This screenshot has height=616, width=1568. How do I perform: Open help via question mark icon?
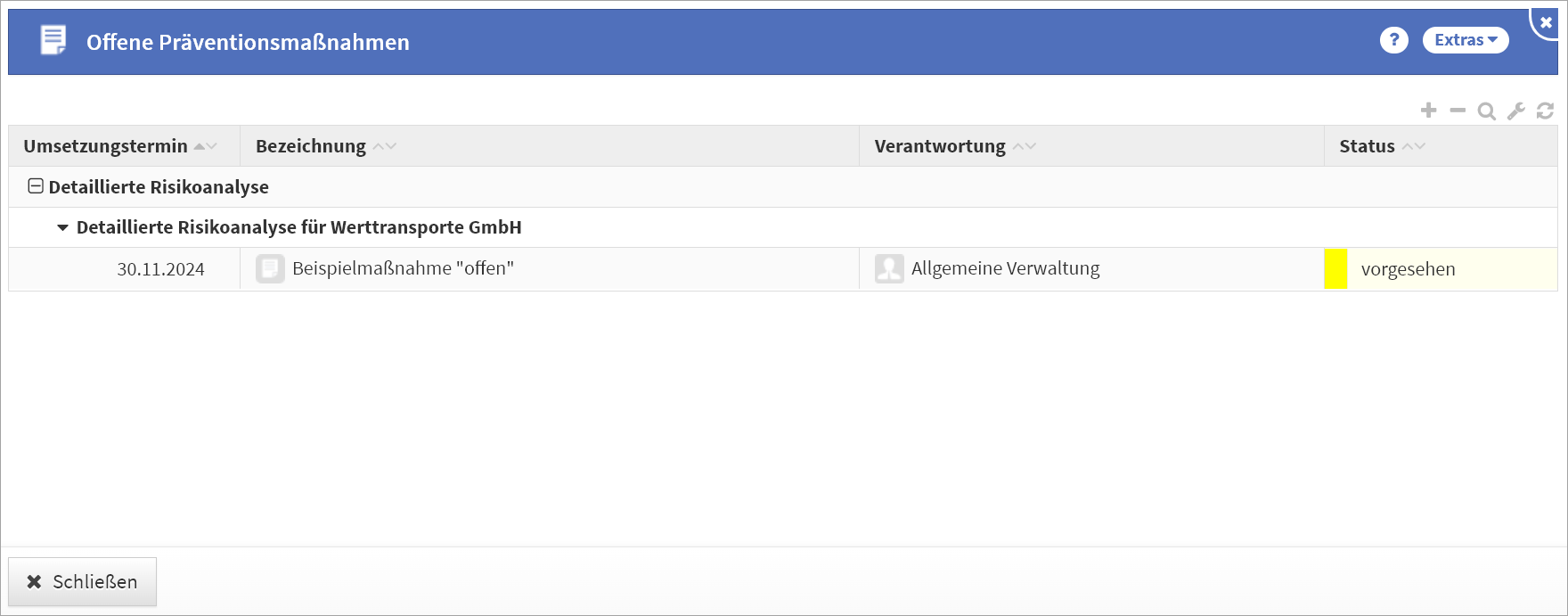(x=1393, y=40)
